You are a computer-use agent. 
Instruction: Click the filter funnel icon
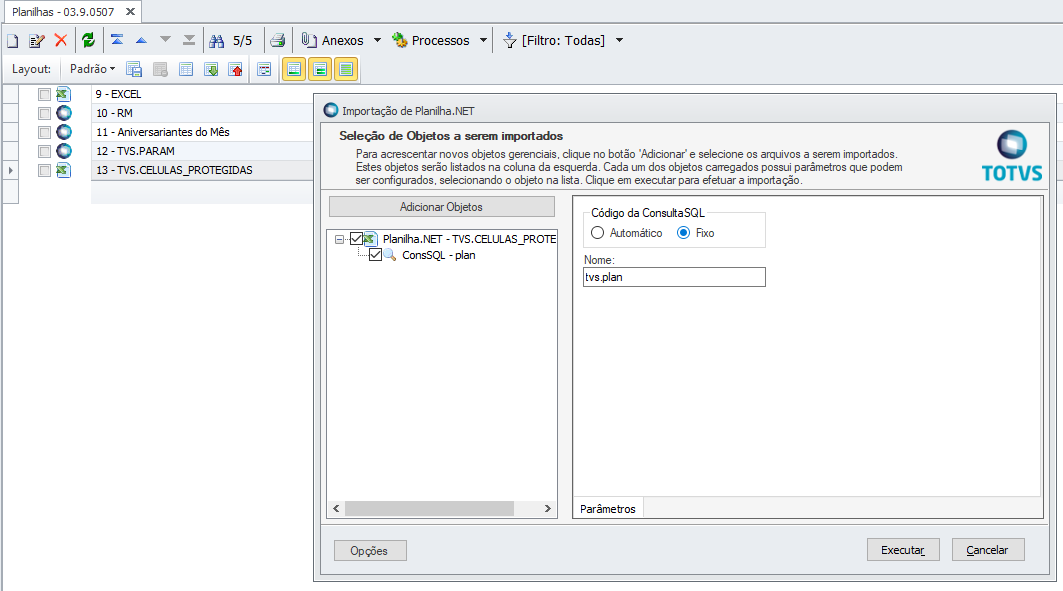coord(510,41)
